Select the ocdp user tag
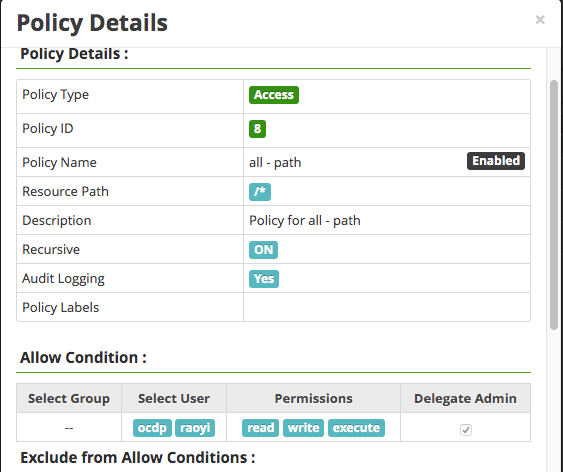Viewport: 563px width, 472px height. [x=152, y=428]
